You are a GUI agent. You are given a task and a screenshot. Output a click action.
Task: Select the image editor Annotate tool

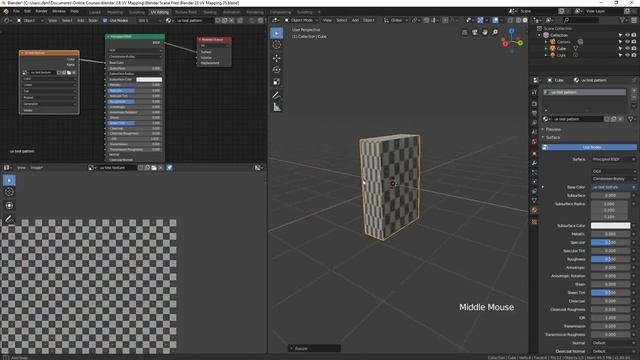click(x=9, y=219)
